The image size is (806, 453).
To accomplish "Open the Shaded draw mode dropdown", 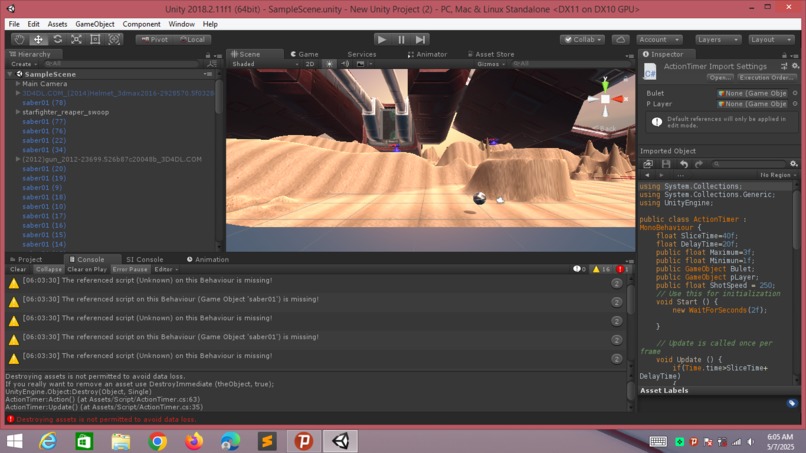I will point(265,64).
